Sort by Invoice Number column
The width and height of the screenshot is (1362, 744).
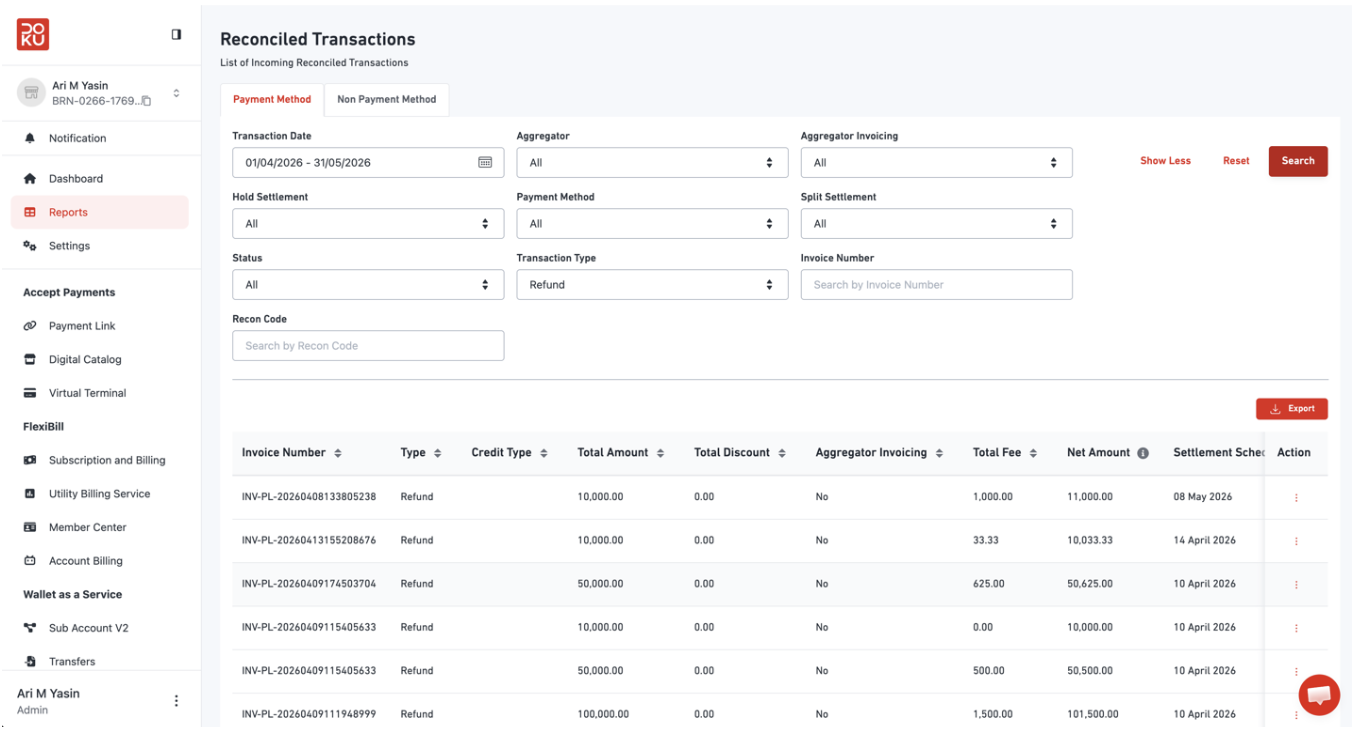coord(338,453)
